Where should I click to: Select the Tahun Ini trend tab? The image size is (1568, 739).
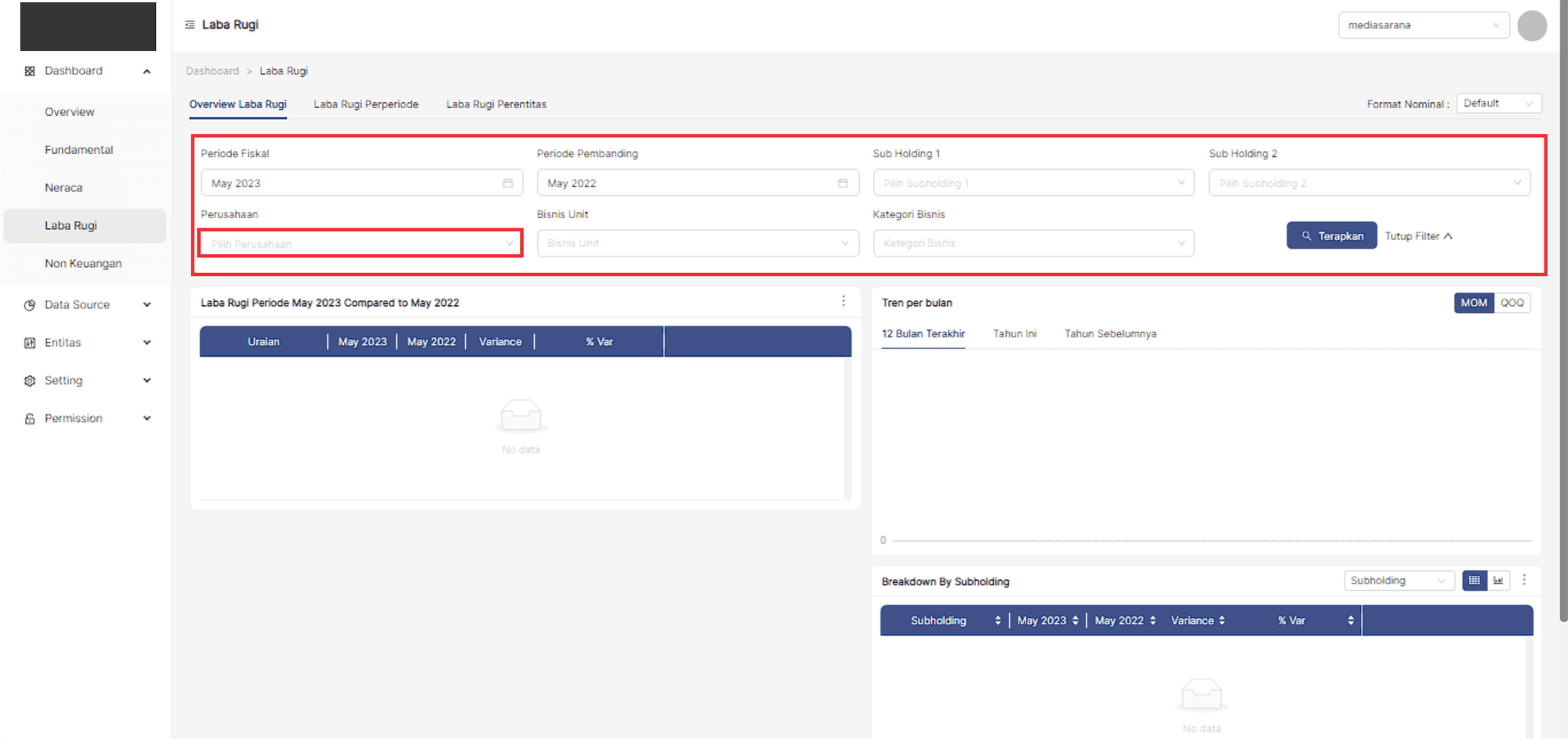point(1014,334)
